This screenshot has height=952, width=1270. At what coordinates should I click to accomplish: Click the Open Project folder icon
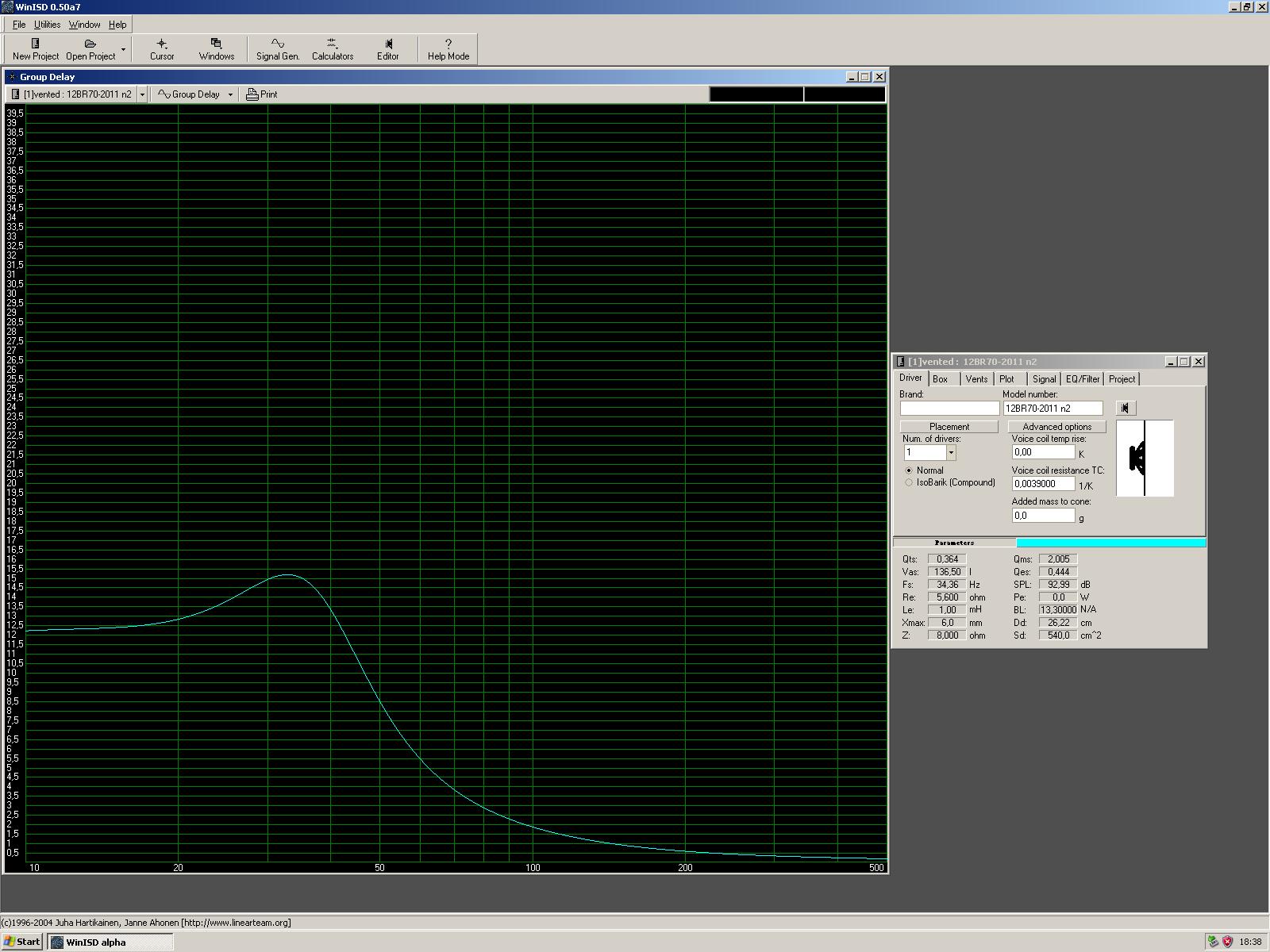click(x=90, y=44)
